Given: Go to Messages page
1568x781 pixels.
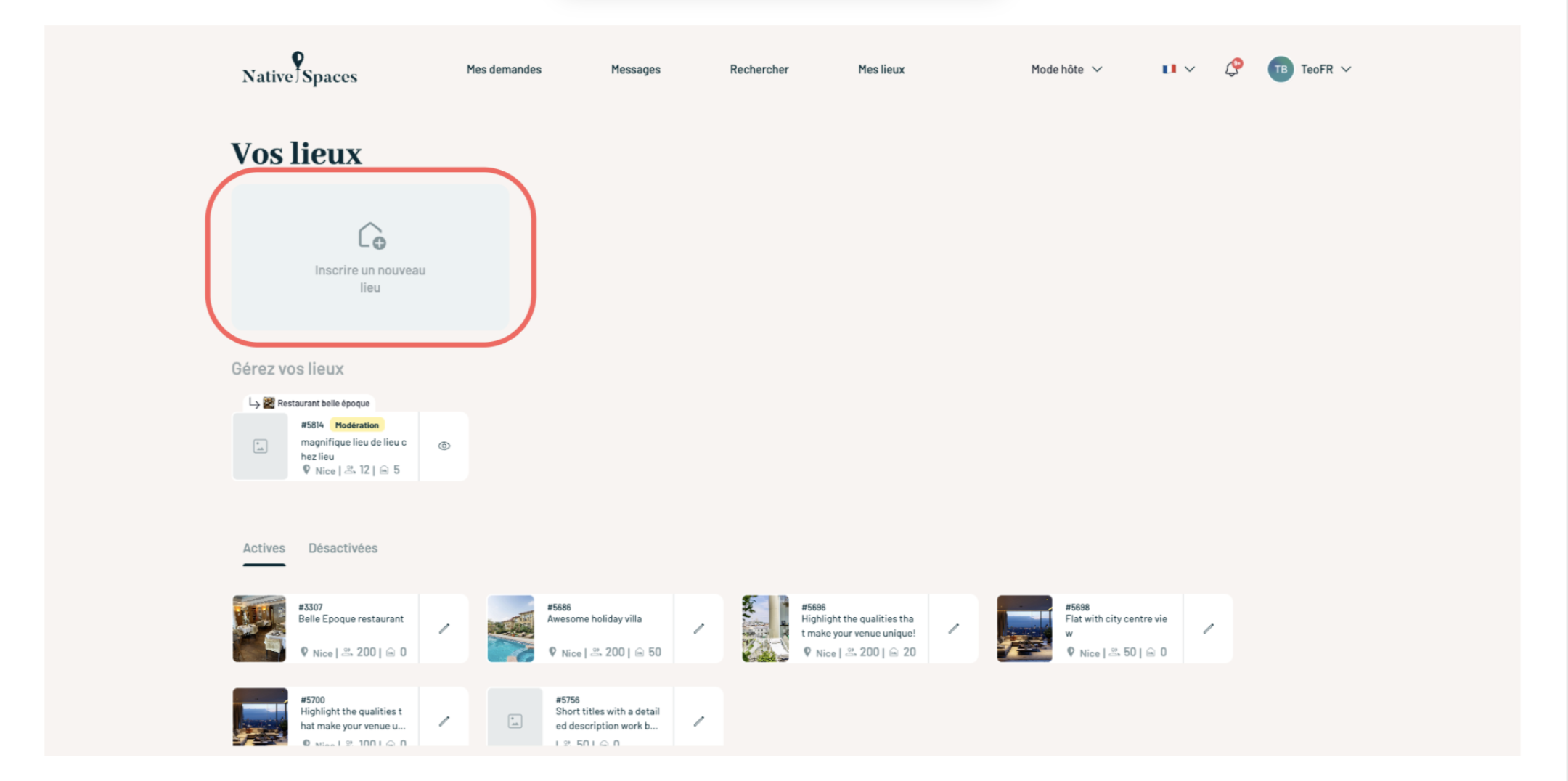Looking at the screenshot, I should (x=635, y=70).
